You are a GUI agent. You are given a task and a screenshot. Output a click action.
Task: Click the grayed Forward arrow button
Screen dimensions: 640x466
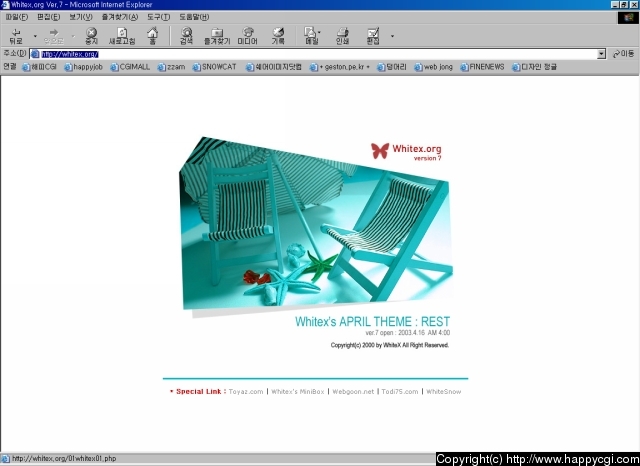pos(54,36)
